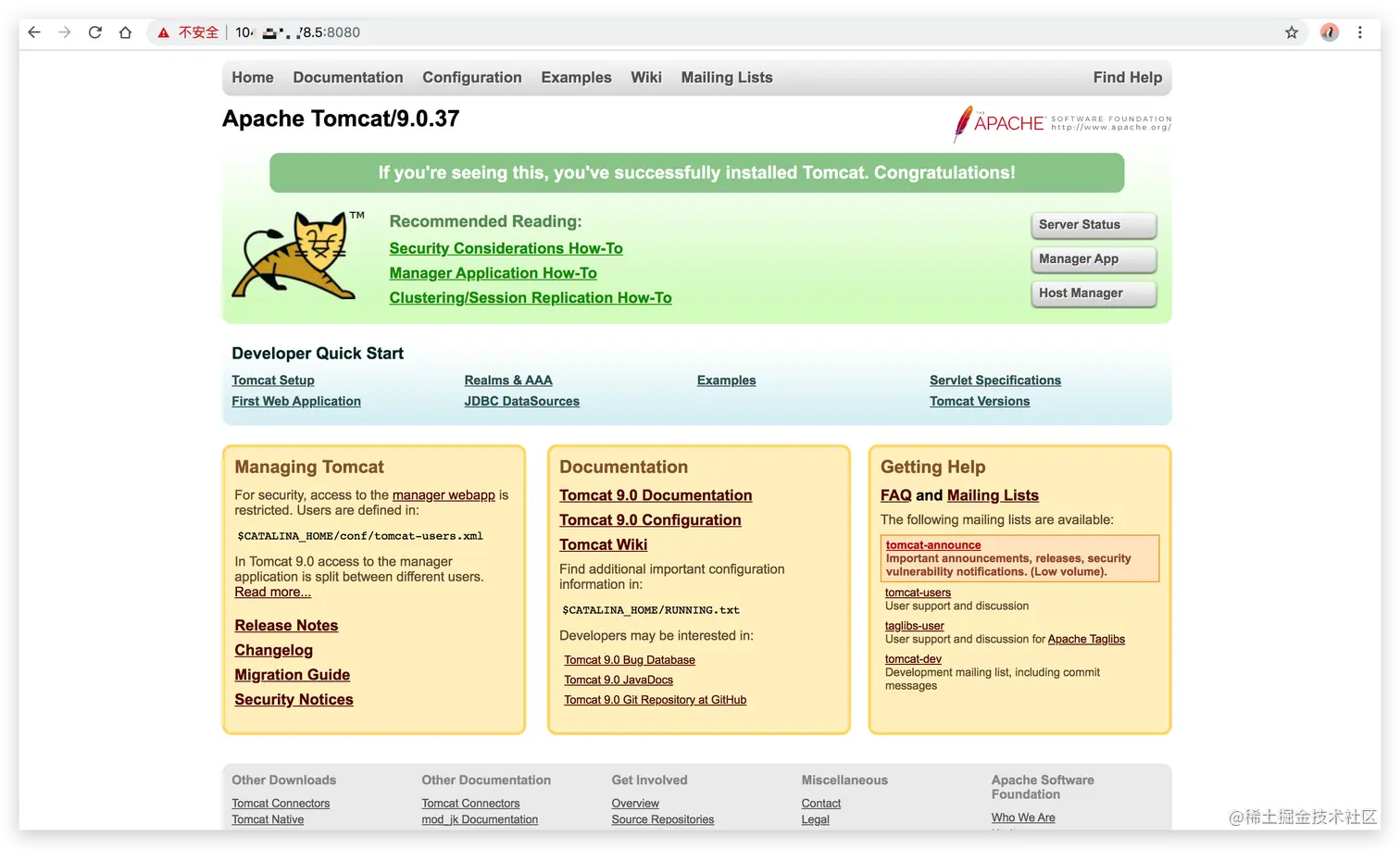1400x849 pixels.
Task: Open the Find Help nav item
Action: pos(1127,78)
